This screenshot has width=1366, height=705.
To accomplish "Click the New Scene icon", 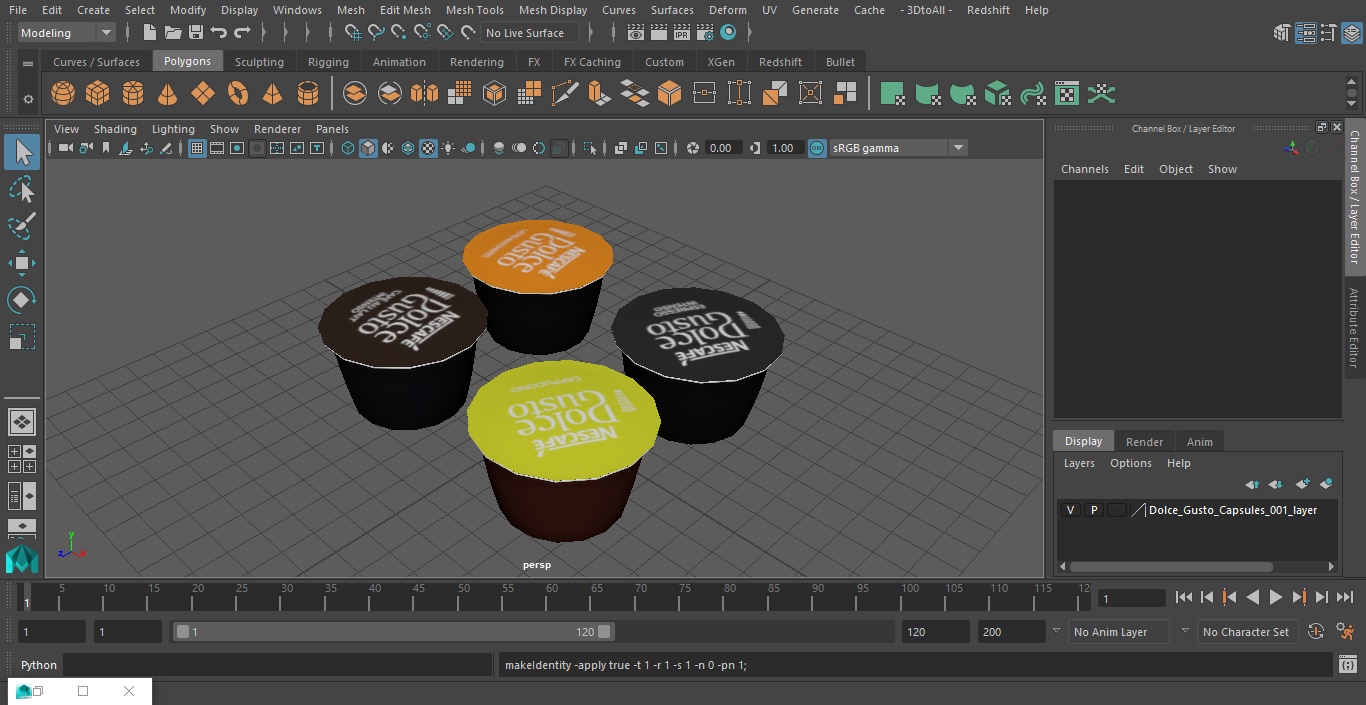I will (x=150, y=33).
